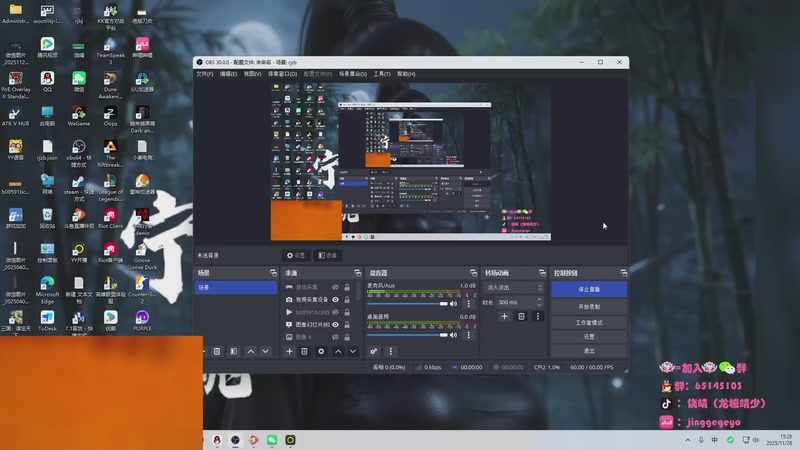Viewport: 800px width, 450px height.
Task: Hide the 图像幻灯片放映 source via its eye icon
Action: [x=335, y=324]
